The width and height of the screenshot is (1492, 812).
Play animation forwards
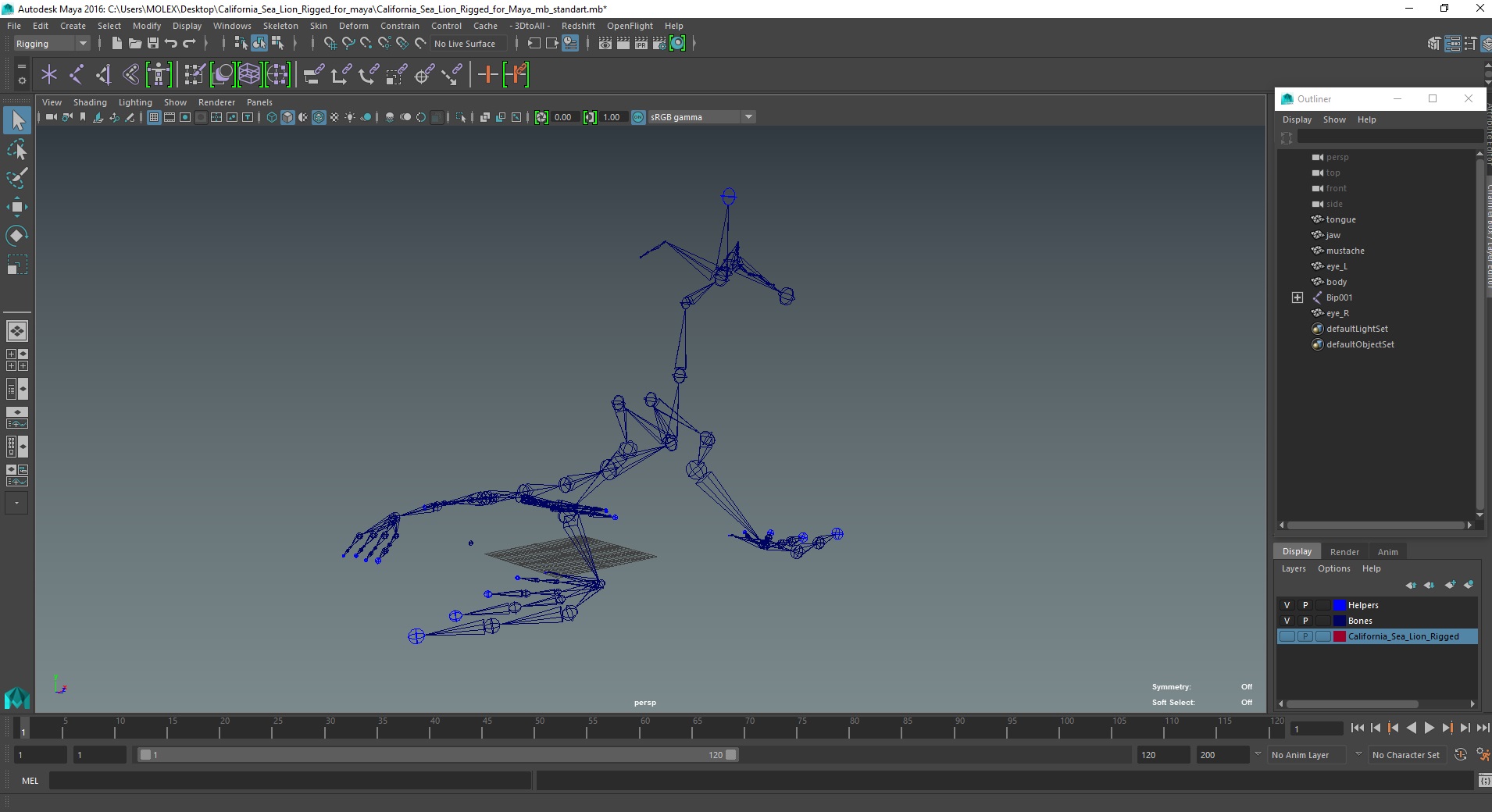click(1429, 728)
